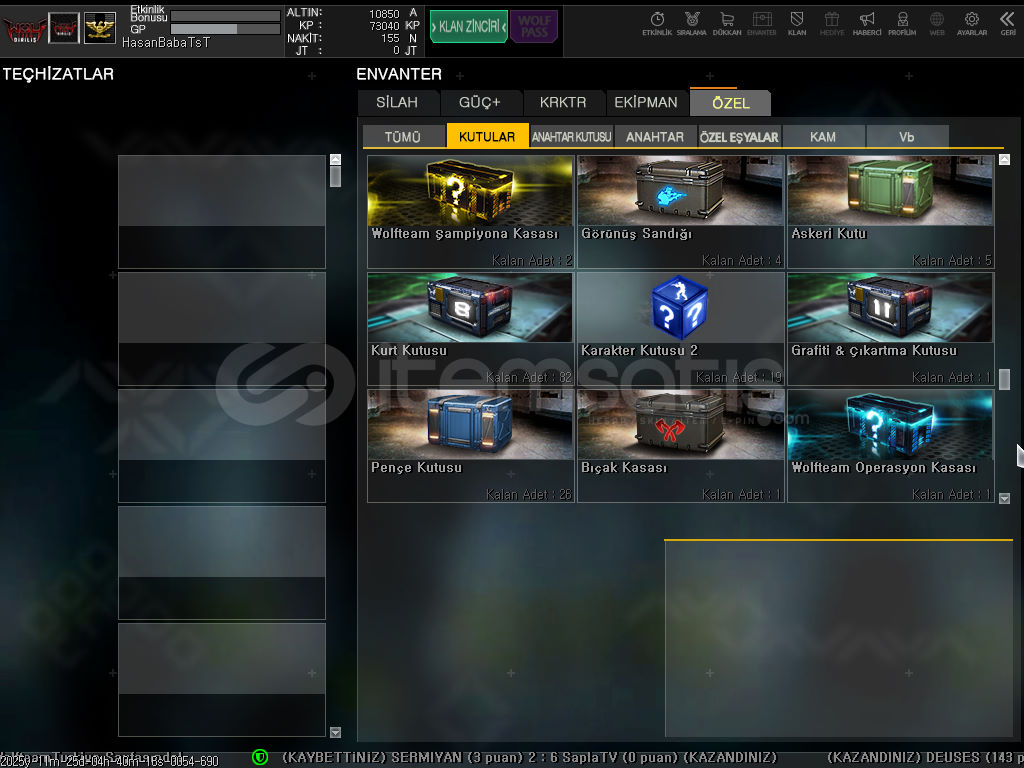
Task: Click the HasanBabaTsT player name
Action: pyautogui.click(x=166, y=42)
